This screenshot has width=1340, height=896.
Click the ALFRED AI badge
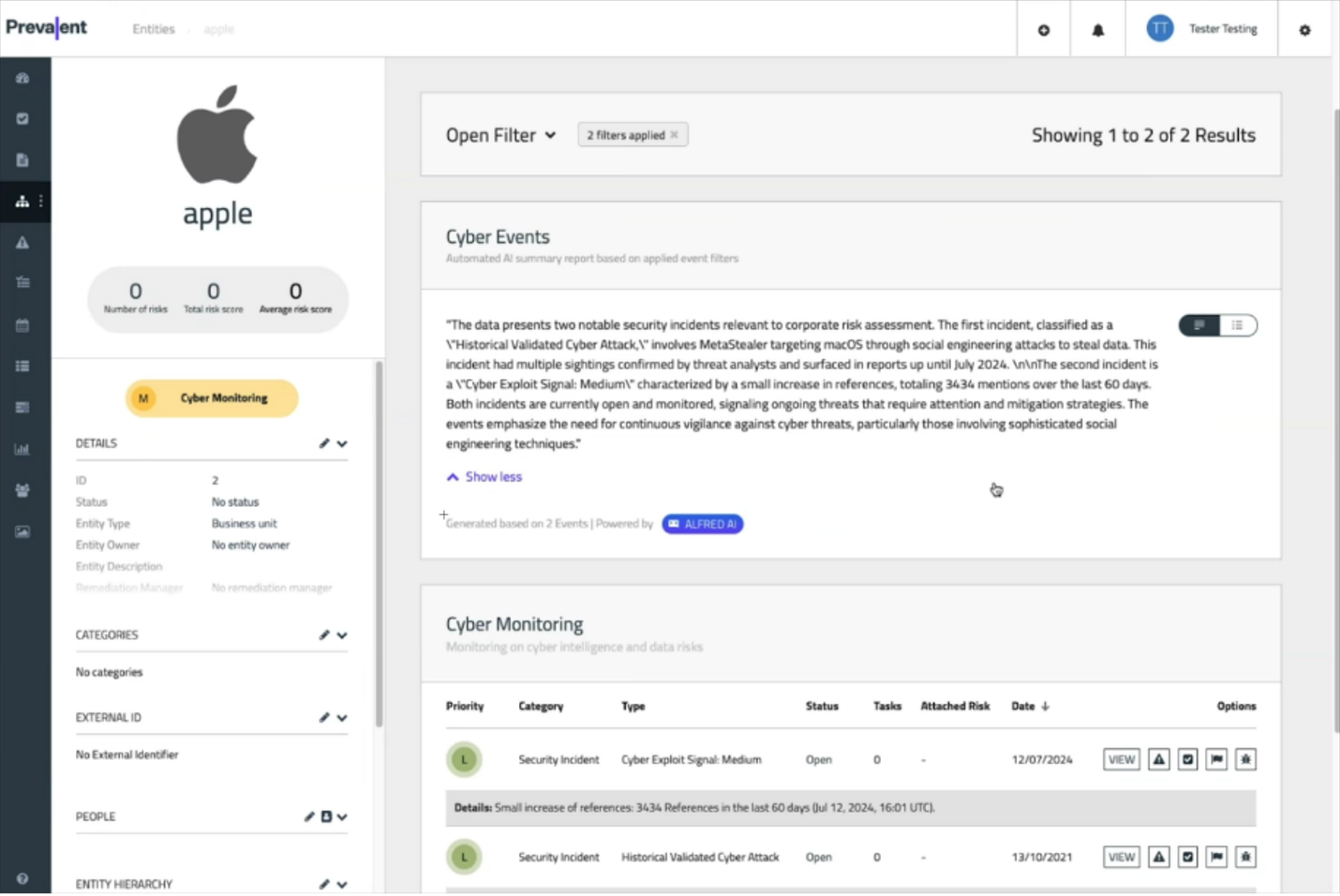pyautogui.click(x=703, y=524)
